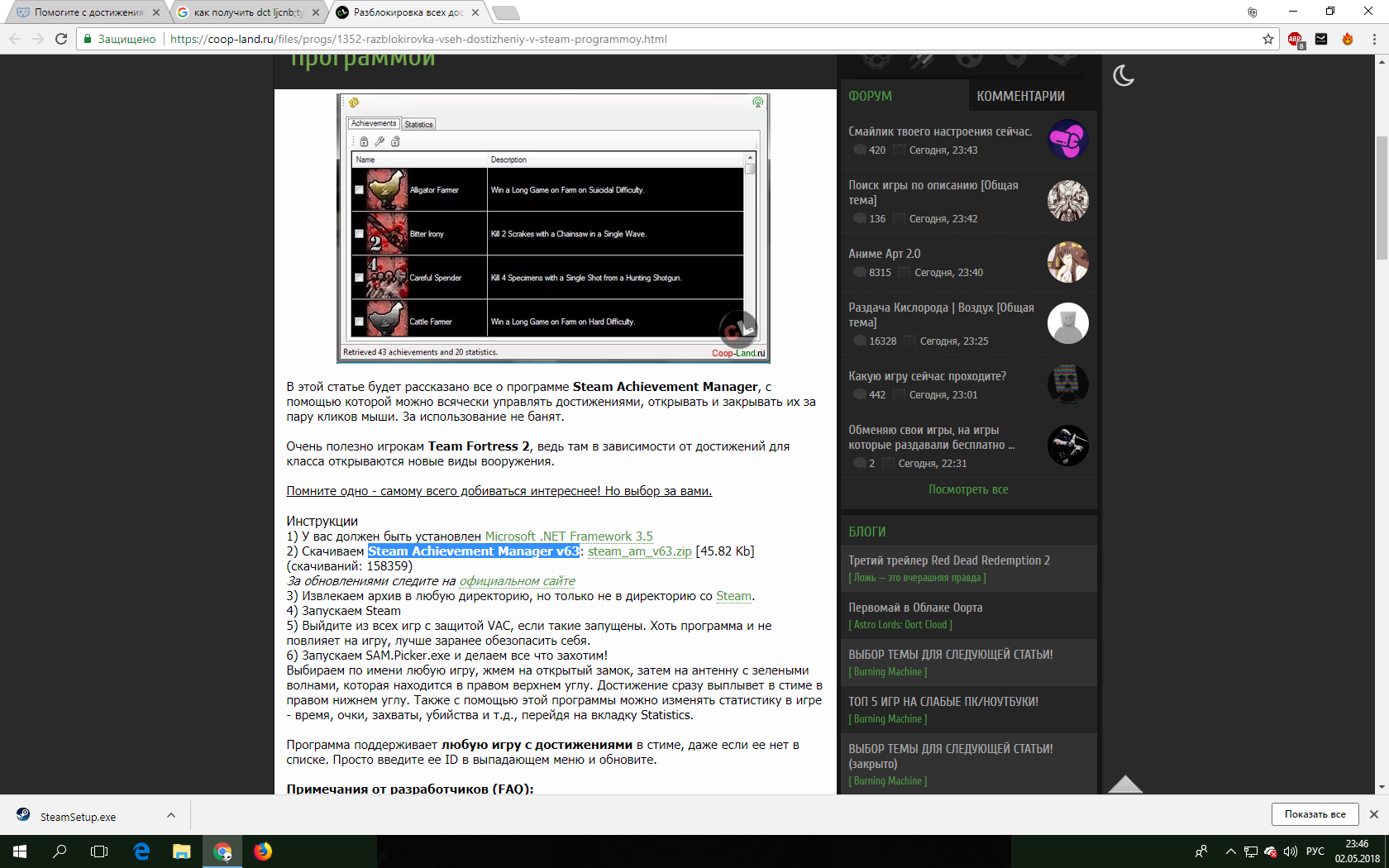Open Windows taskbar search
1389x868 pixels.
60,851
